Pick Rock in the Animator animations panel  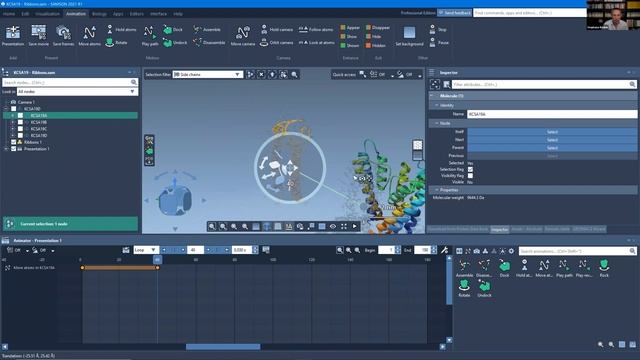[x=604, y=268]
